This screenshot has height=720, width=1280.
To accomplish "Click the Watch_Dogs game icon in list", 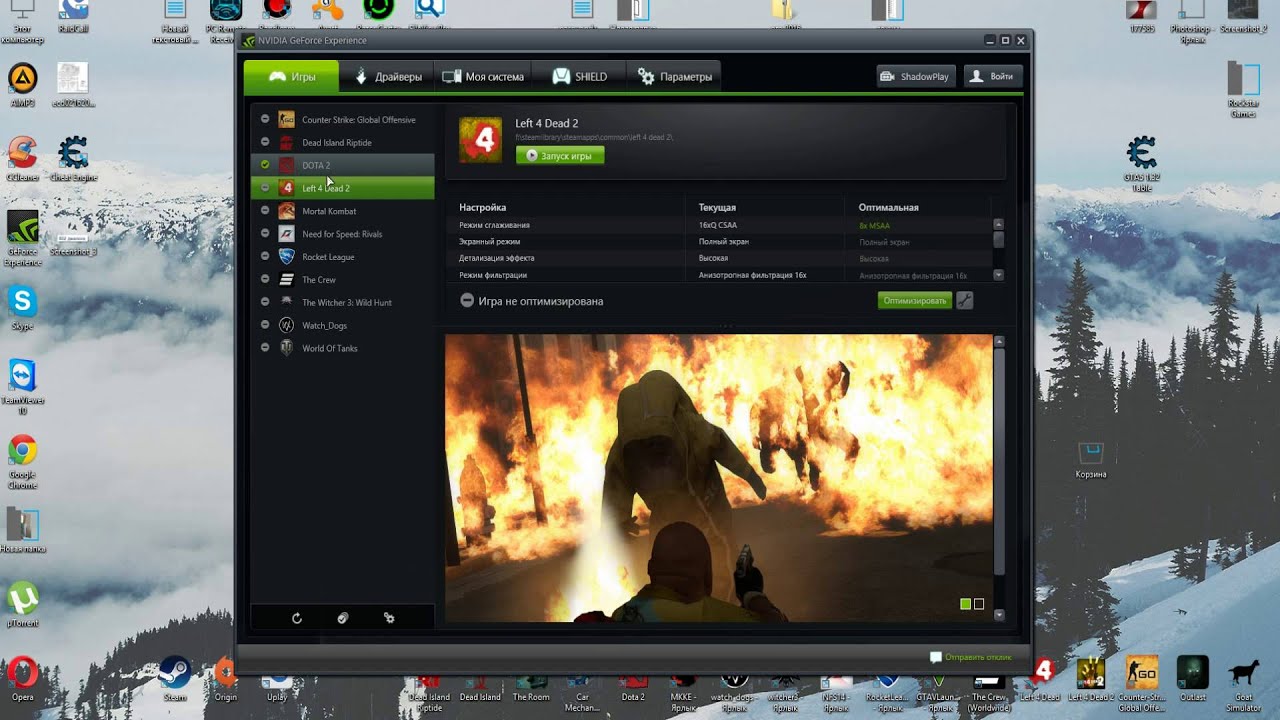I will coord(286,325).
